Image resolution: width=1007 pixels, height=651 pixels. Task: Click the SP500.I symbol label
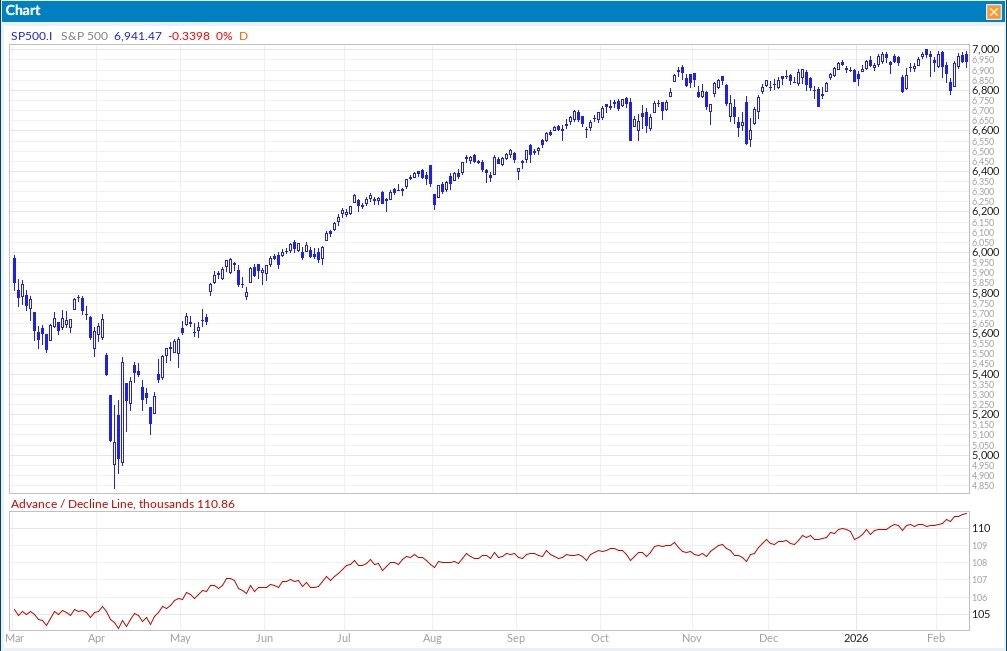[x=34, y=35]
